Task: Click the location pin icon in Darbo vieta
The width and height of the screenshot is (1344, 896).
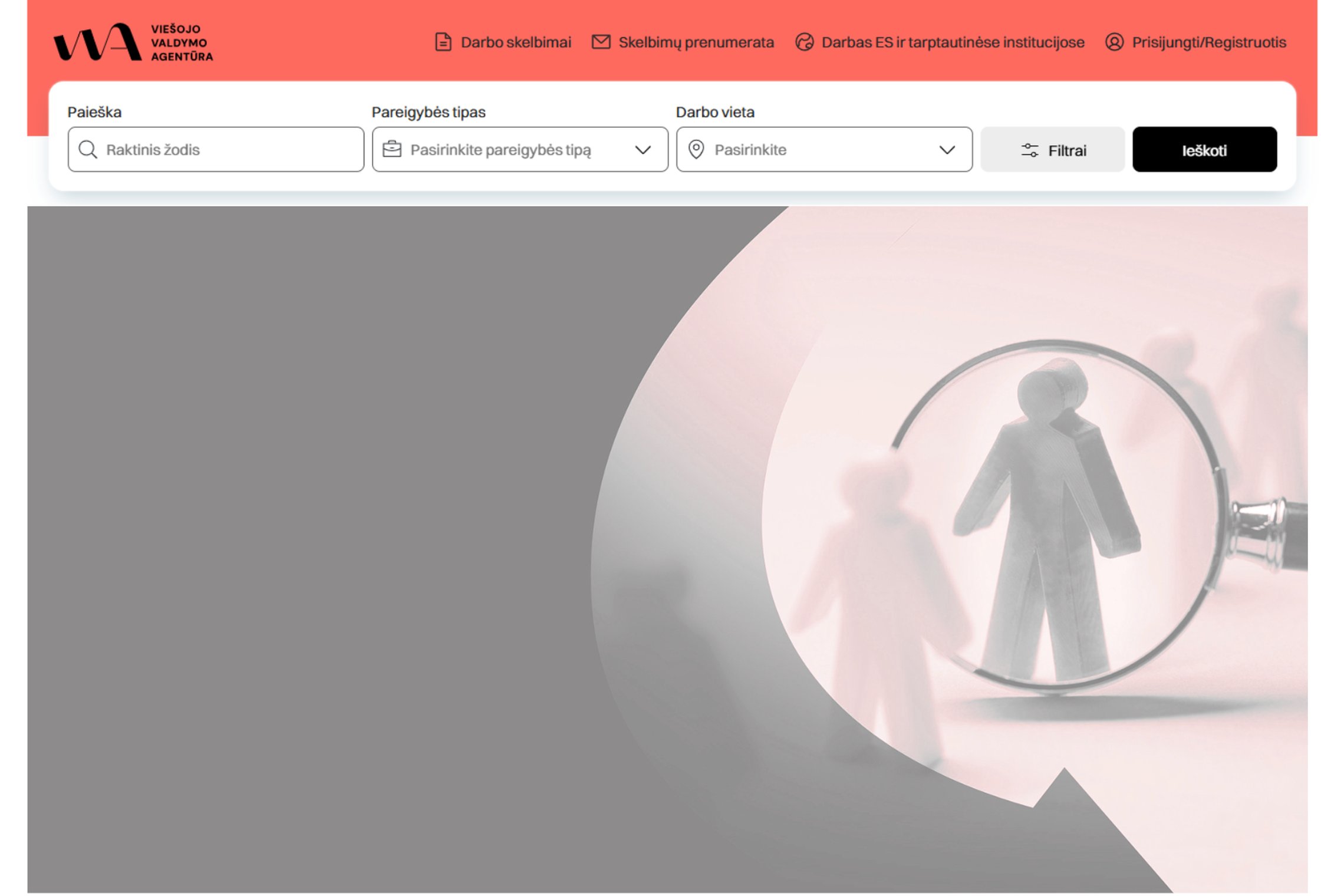Action: click(x=696, y=150)
